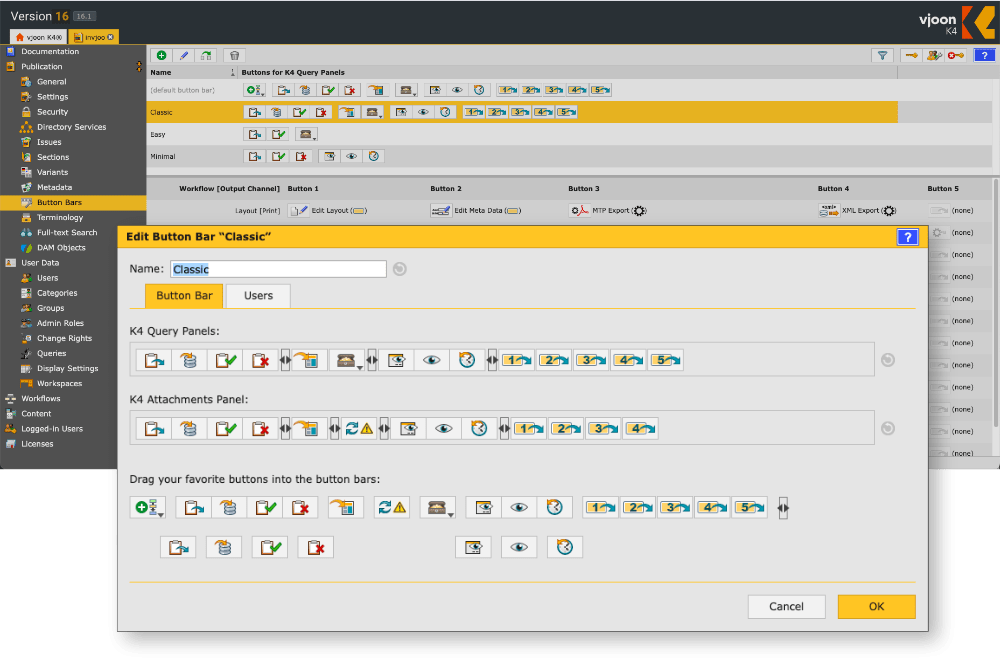Open Terminology in the sidebar
This screenshot has height=667, width=1000.
[60, 217]
